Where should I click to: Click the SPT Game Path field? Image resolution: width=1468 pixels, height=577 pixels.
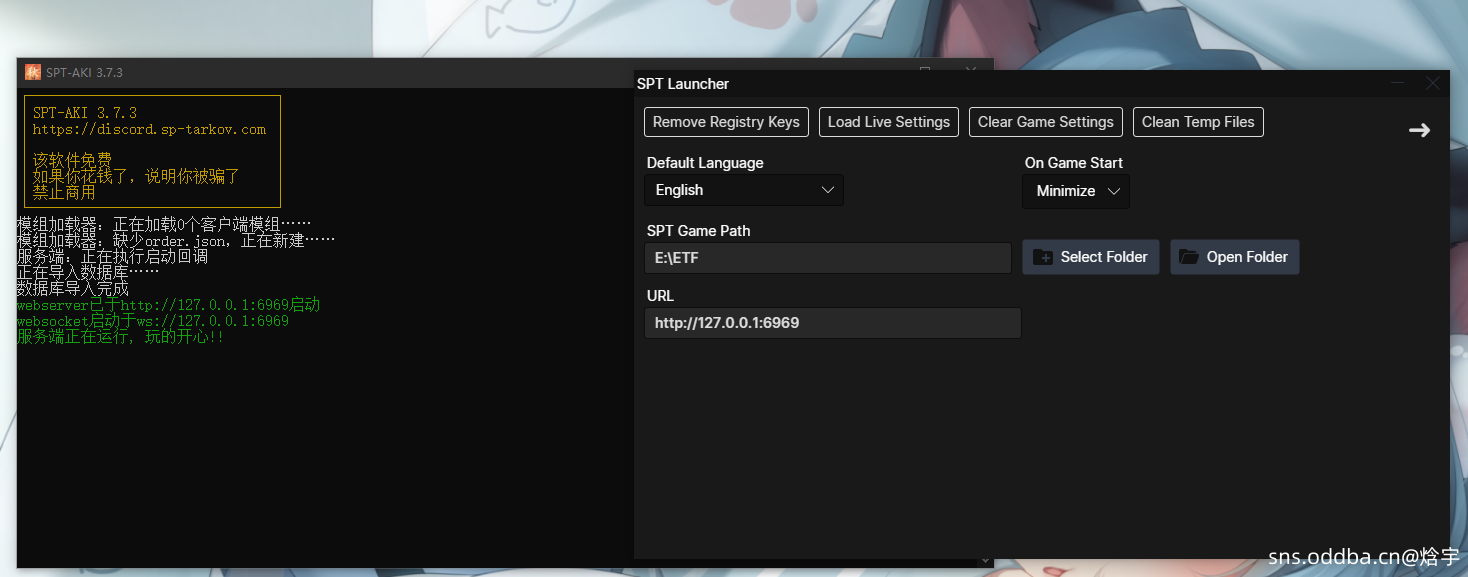coord(828,257)
